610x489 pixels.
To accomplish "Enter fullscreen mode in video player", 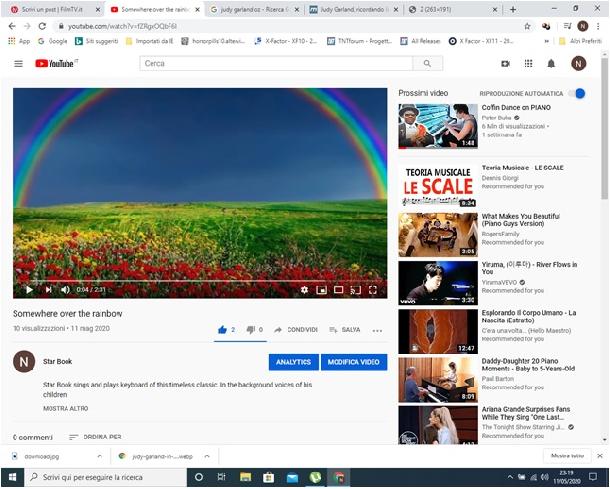I will (x=373, y=290).
